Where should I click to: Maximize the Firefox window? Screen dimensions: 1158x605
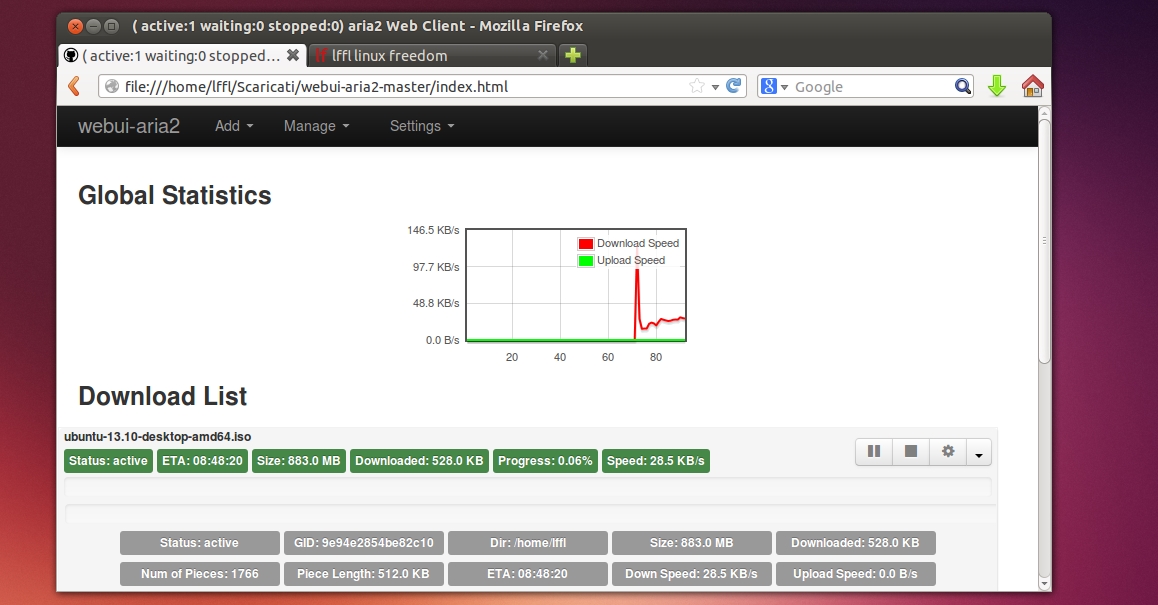pos(112,27)
